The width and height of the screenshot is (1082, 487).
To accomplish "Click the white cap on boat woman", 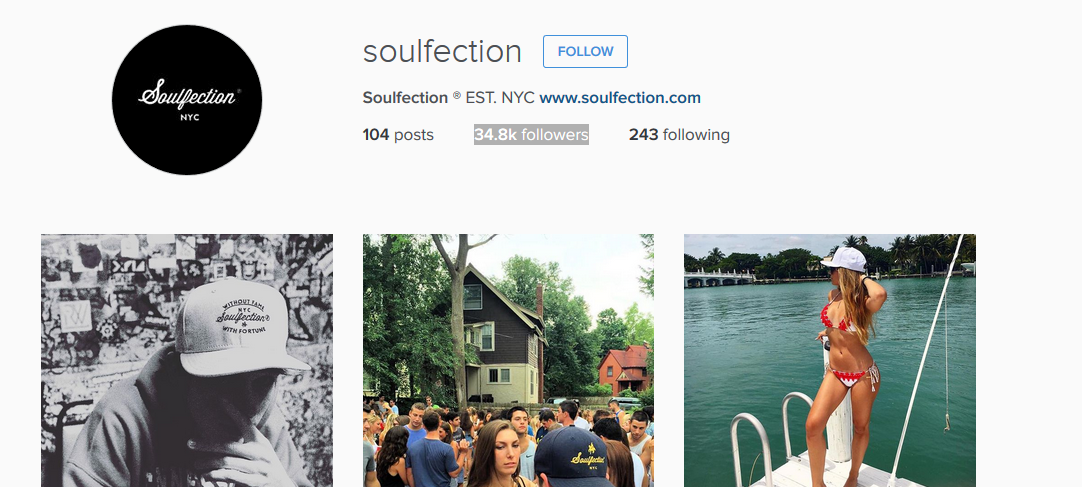I will pos(844,259).
